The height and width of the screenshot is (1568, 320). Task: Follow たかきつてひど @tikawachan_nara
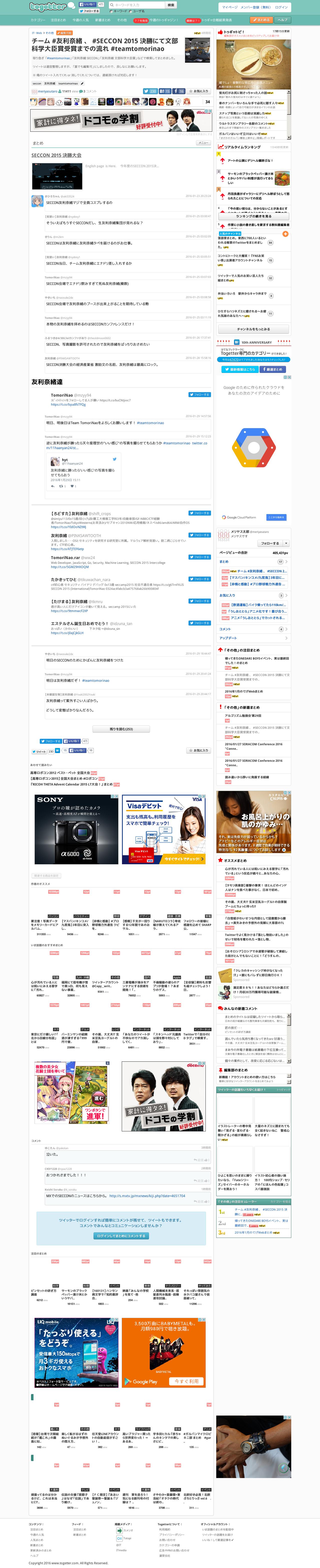point(199,579)
